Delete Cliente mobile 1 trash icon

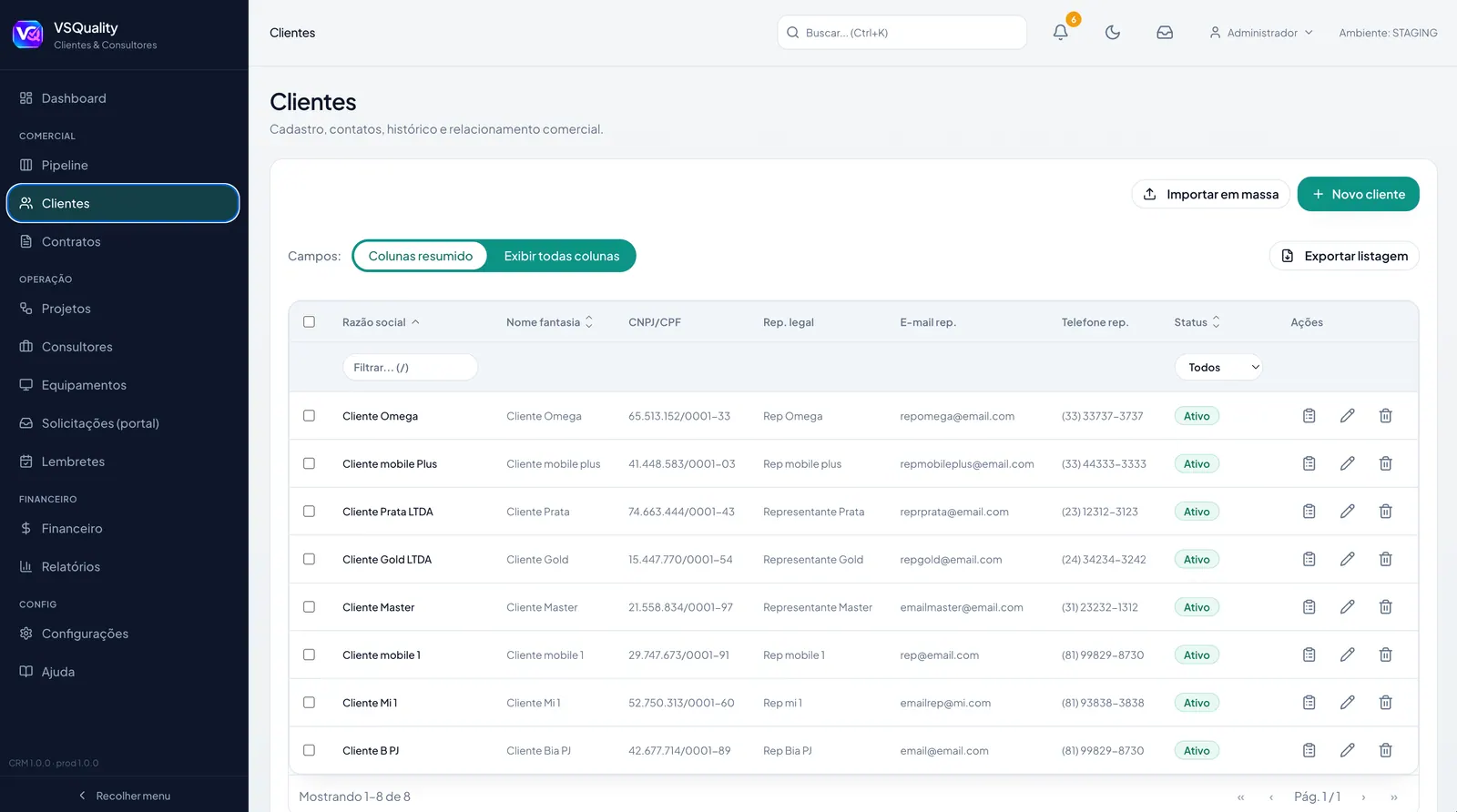point(1386,655)
